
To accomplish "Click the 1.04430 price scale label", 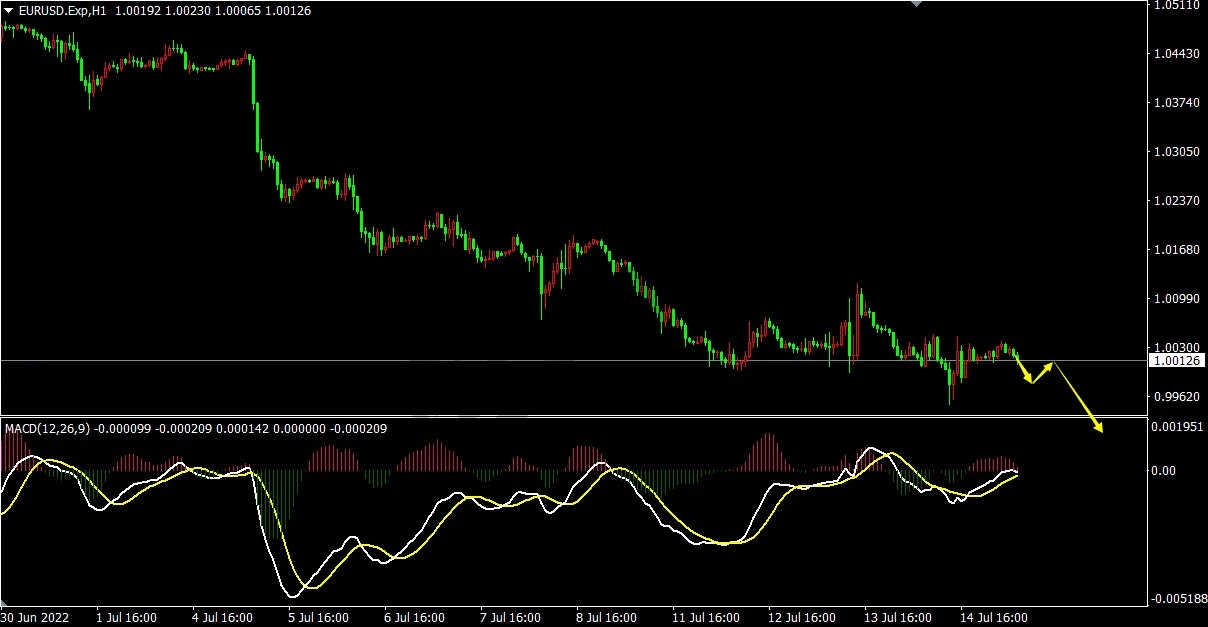I will 1177,54.
